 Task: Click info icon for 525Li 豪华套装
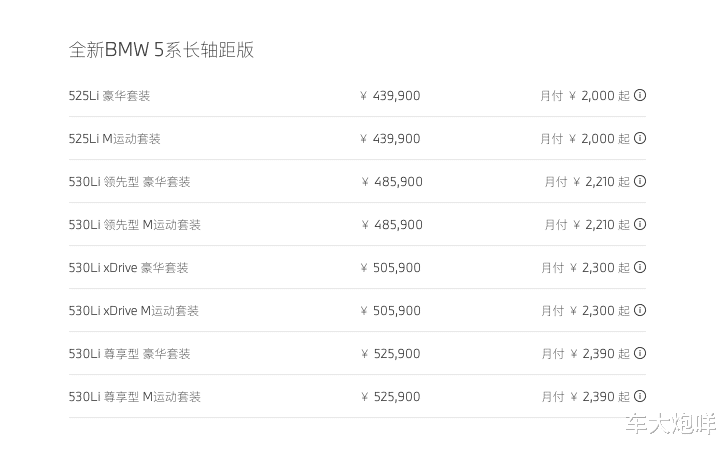[640, 96]
